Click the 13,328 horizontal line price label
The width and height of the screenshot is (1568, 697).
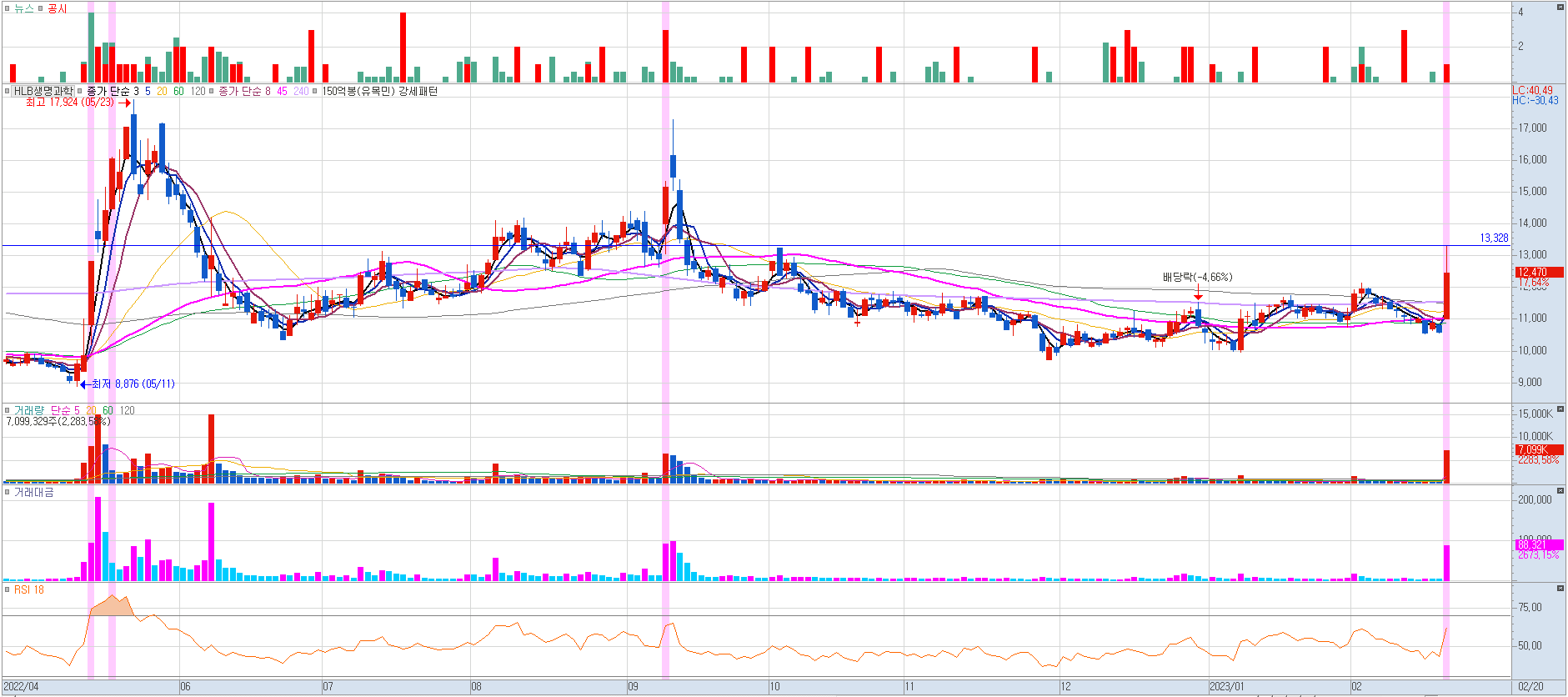coord(1494,238)
